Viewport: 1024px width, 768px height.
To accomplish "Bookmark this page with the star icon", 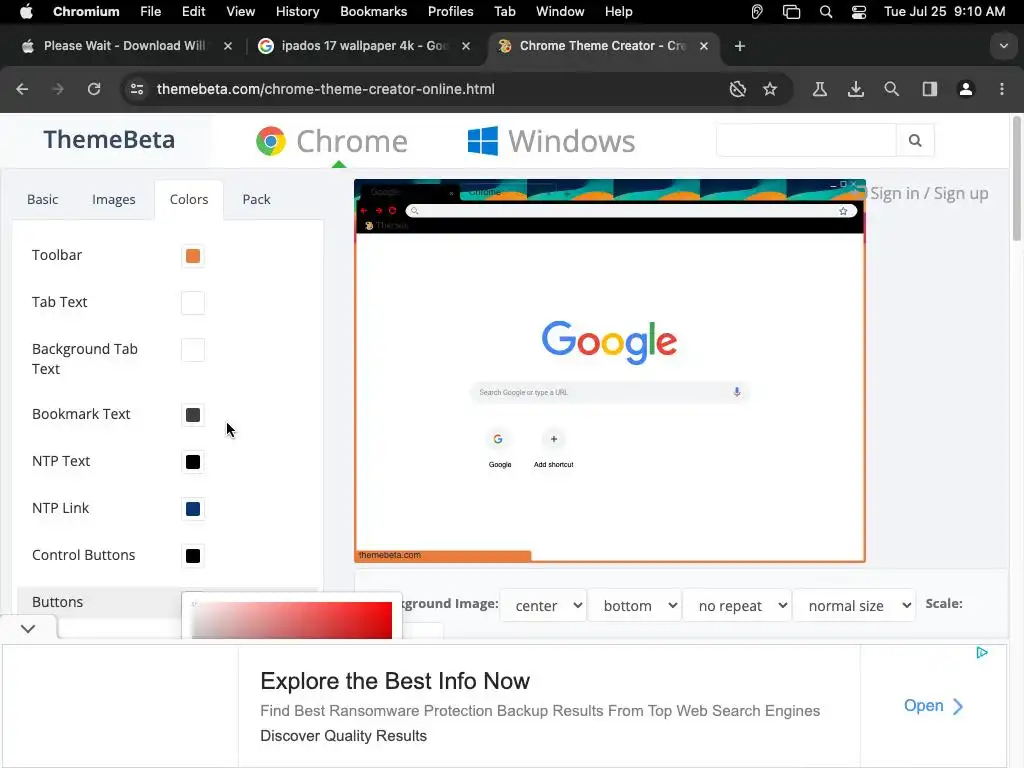I will click(770, 89).
